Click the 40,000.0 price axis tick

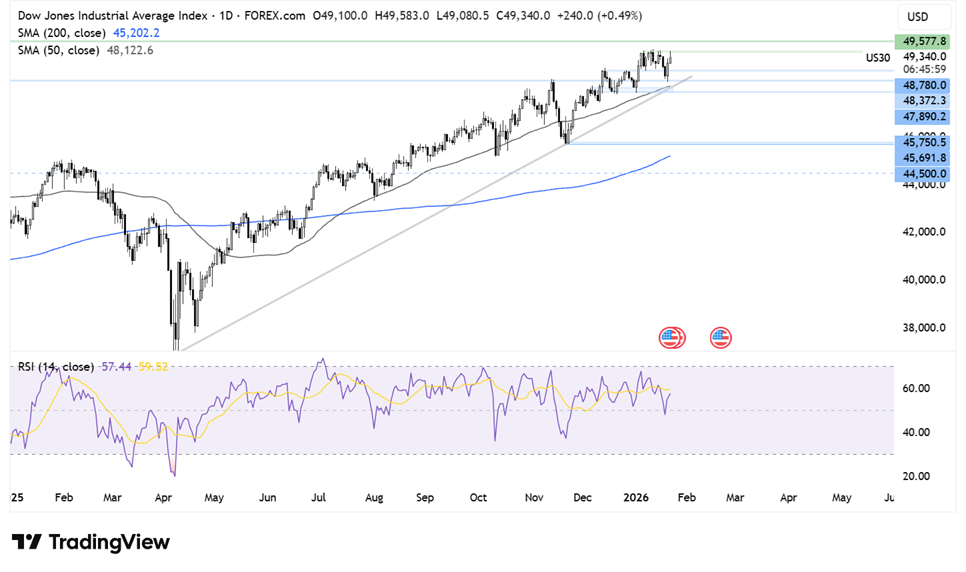[924, 280]
